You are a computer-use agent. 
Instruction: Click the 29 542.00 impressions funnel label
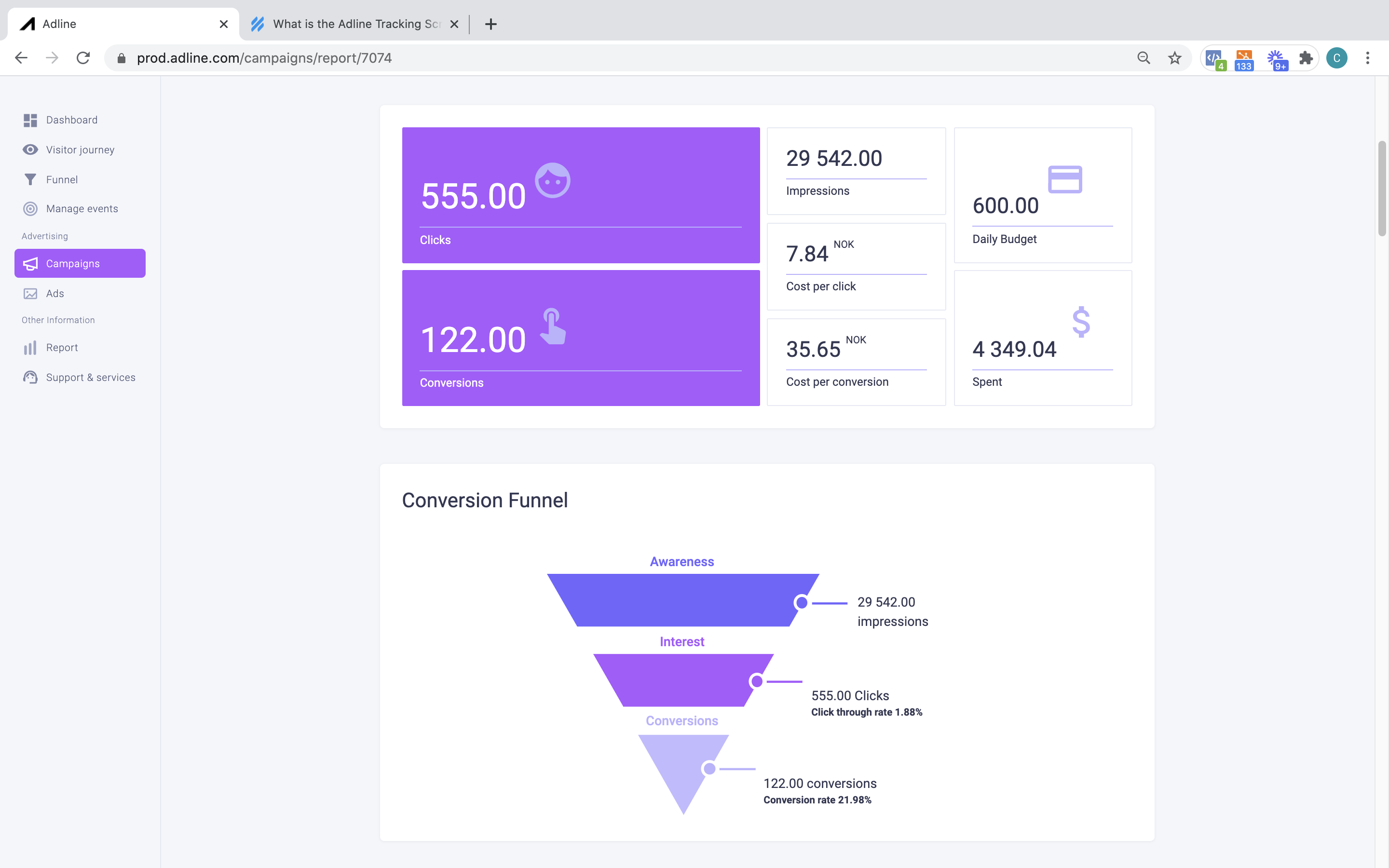(x=893, y=612)
